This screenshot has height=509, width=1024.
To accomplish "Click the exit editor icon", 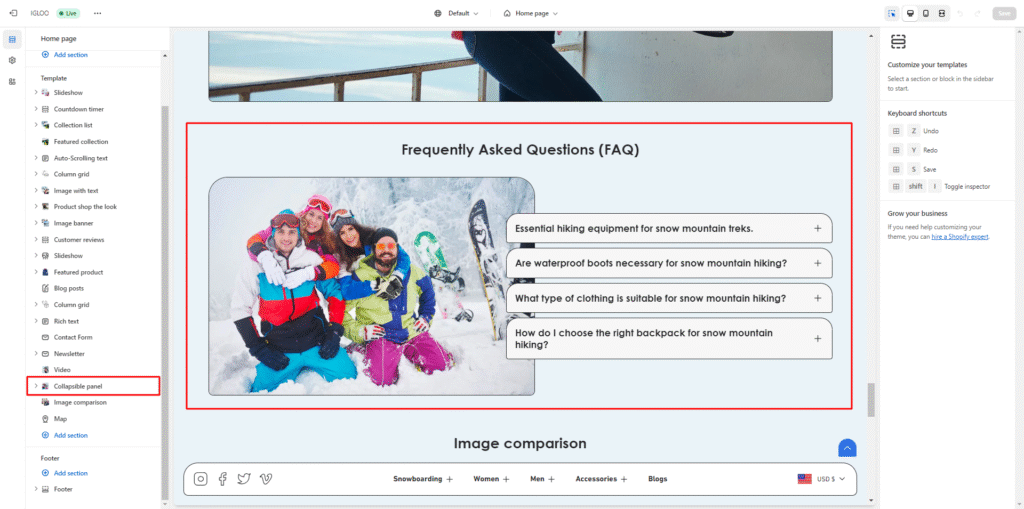I will pos(12,13).
